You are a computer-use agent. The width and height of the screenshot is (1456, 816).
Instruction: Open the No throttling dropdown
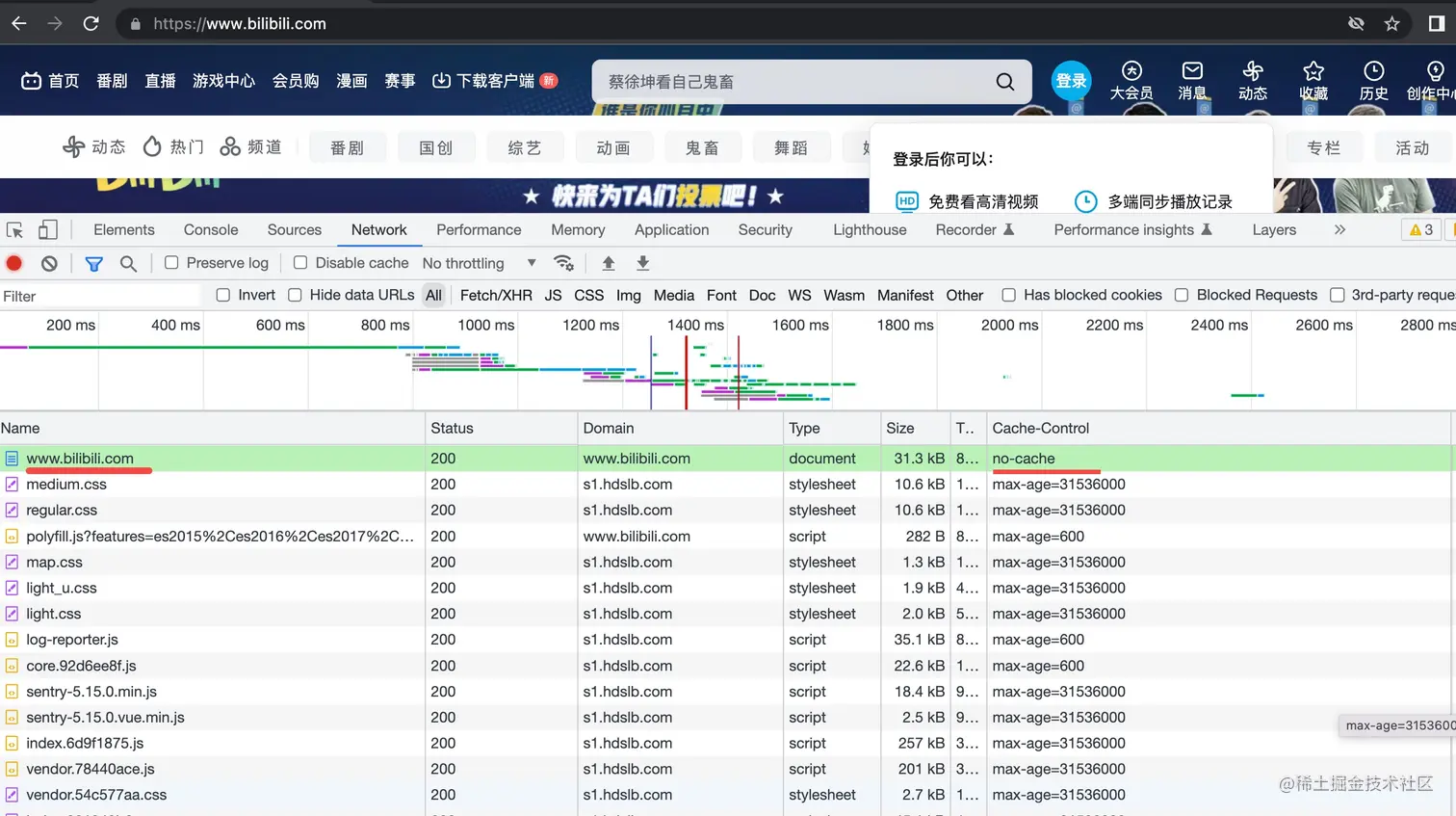click(x=479, y=263)
